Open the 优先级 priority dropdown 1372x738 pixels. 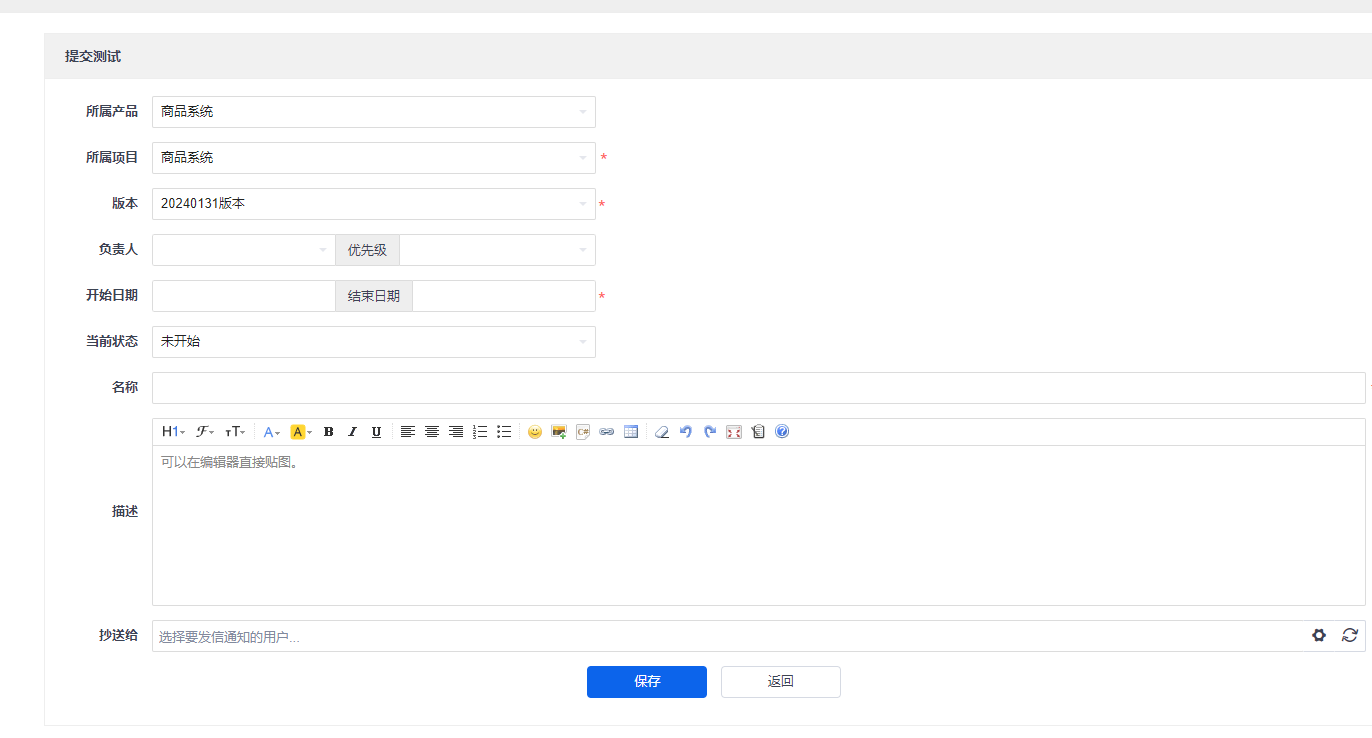(x=497, y=250)
